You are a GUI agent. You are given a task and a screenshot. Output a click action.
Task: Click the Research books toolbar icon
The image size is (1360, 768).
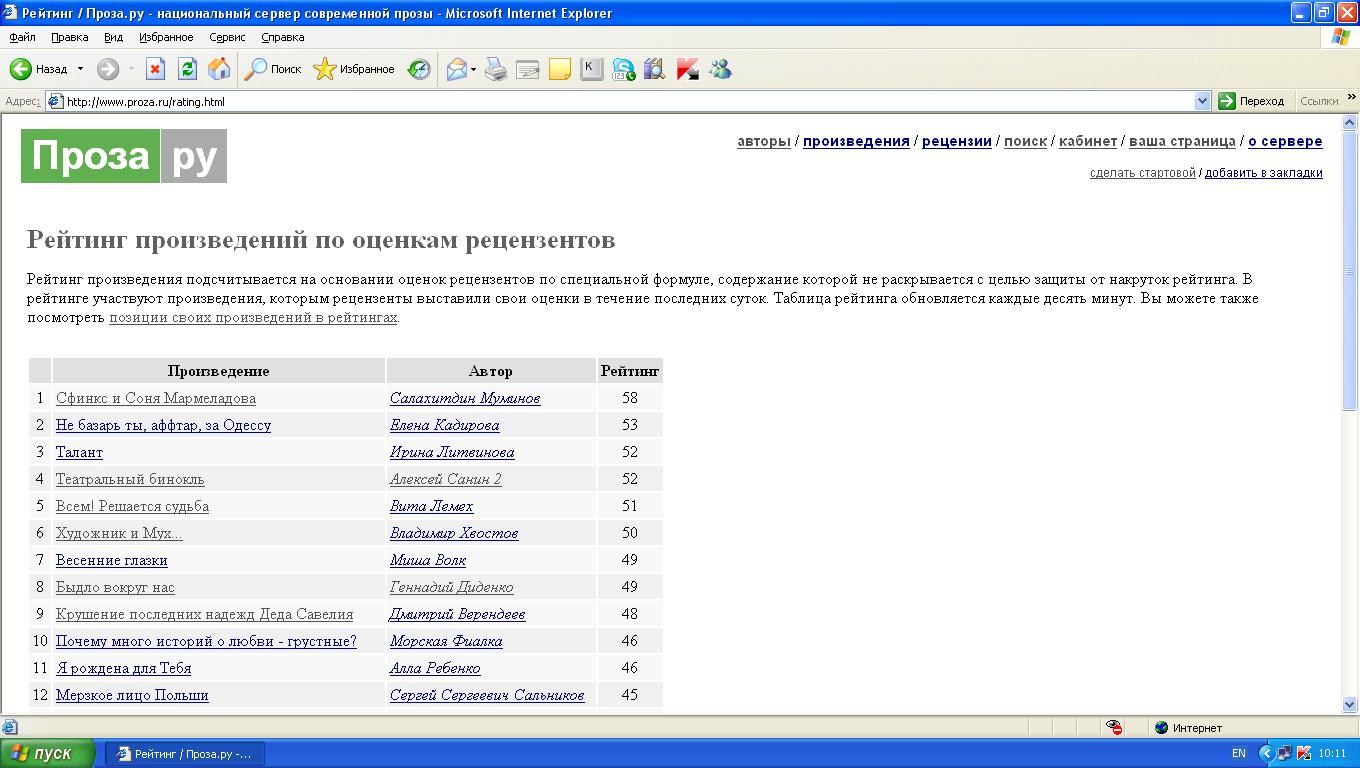[x=655, y=69]
